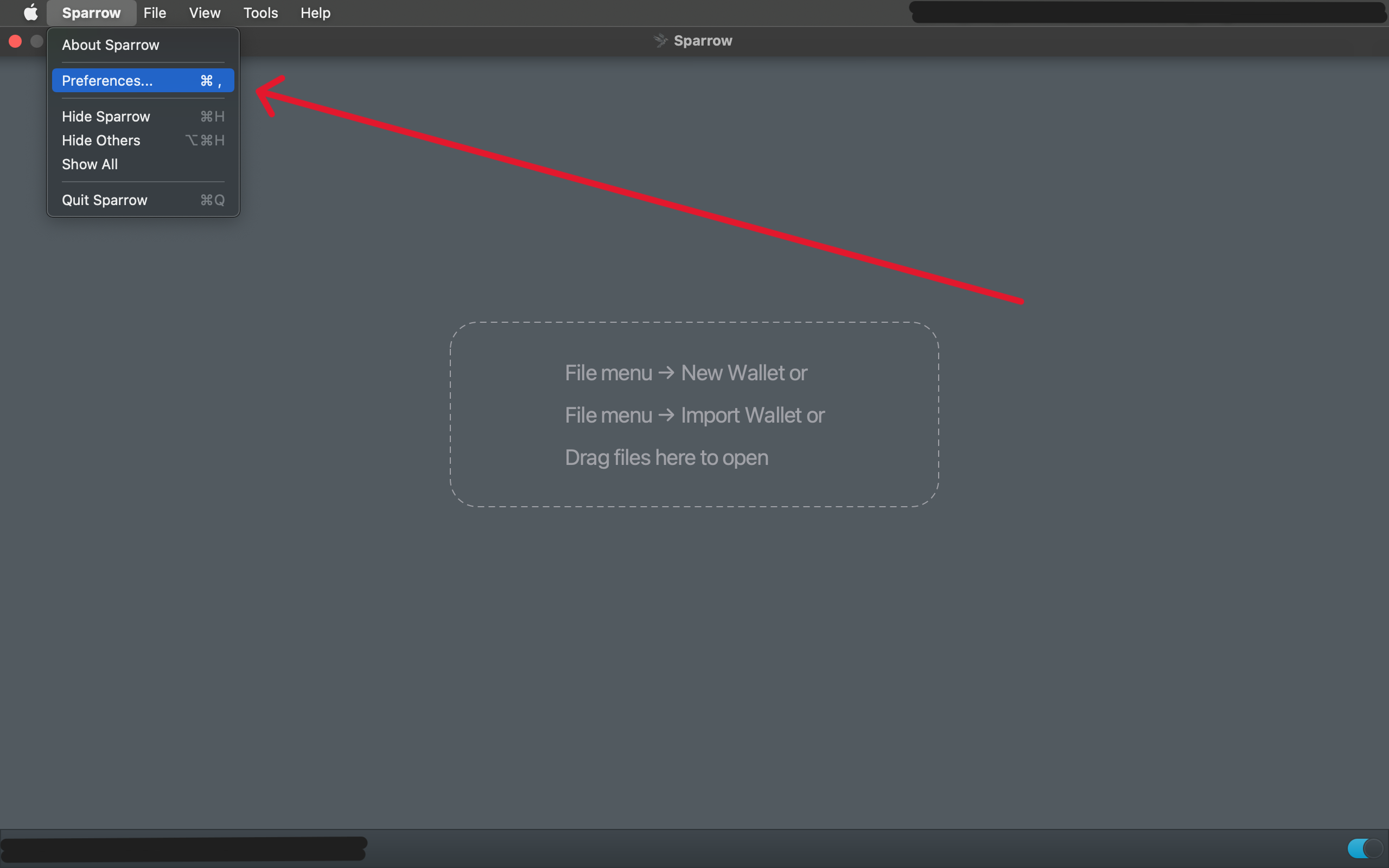Screen dimensions: 1389x868
Task: Click the search field at top right
Action: pyautogui.click(x=1148, y=11)
